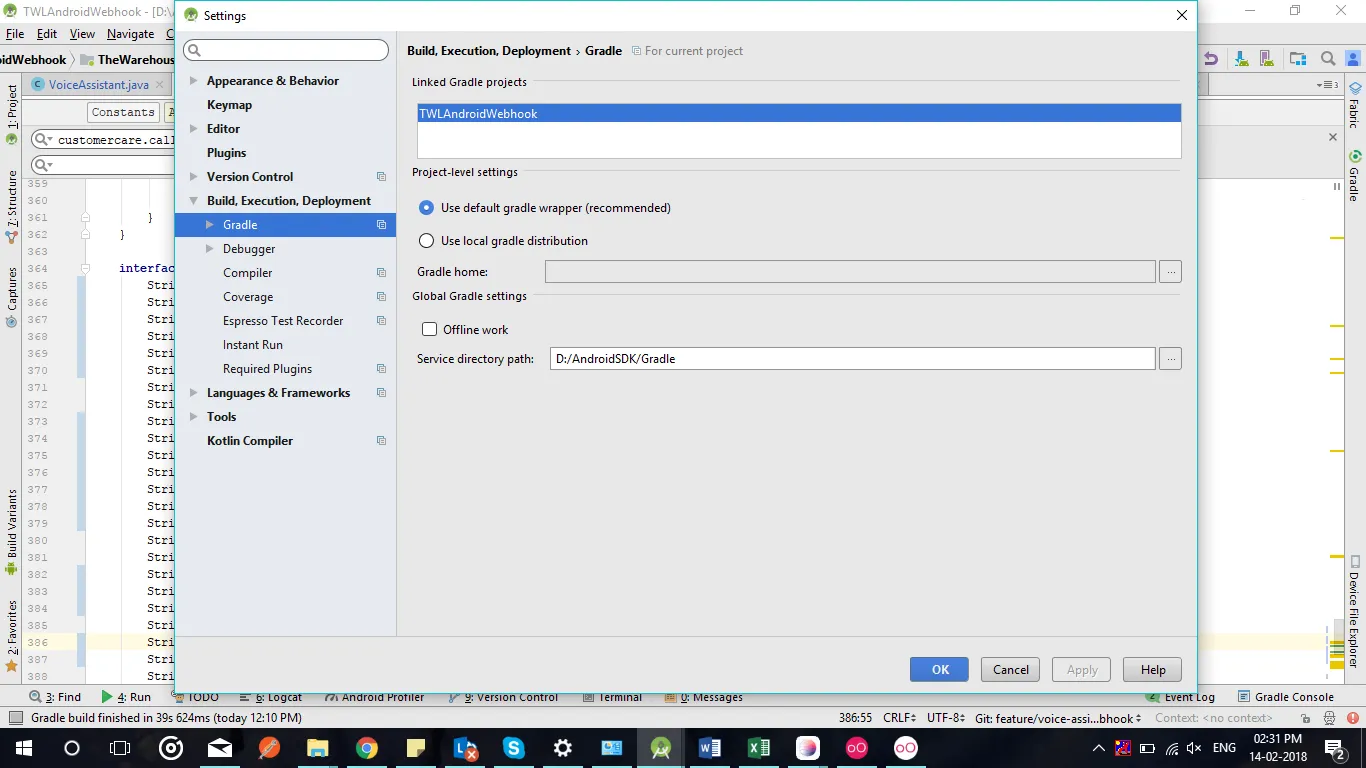Switch to the VoiceAssistant.java editor tab
The image size is (1366, 768).
tap(97, 85)
